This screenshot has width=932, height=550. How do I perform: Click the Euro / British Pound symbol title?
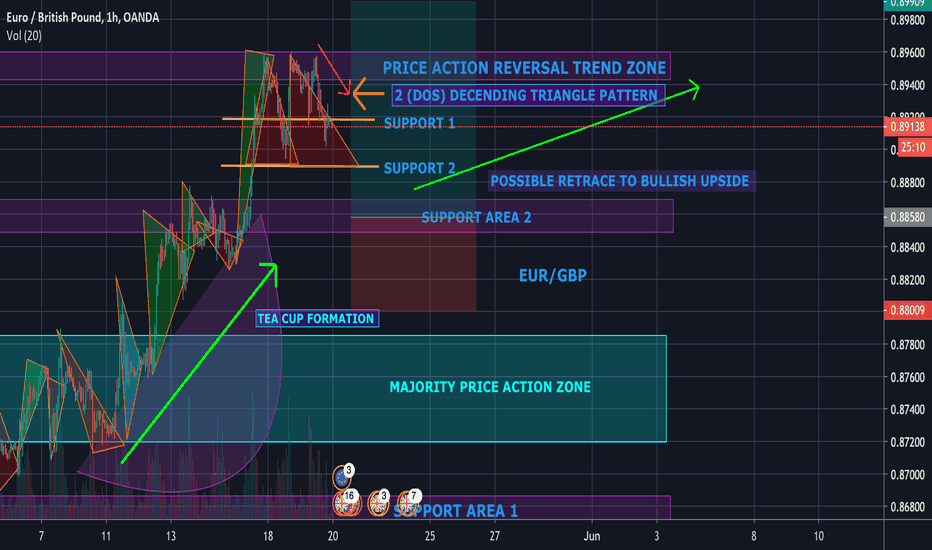[83, 18]
